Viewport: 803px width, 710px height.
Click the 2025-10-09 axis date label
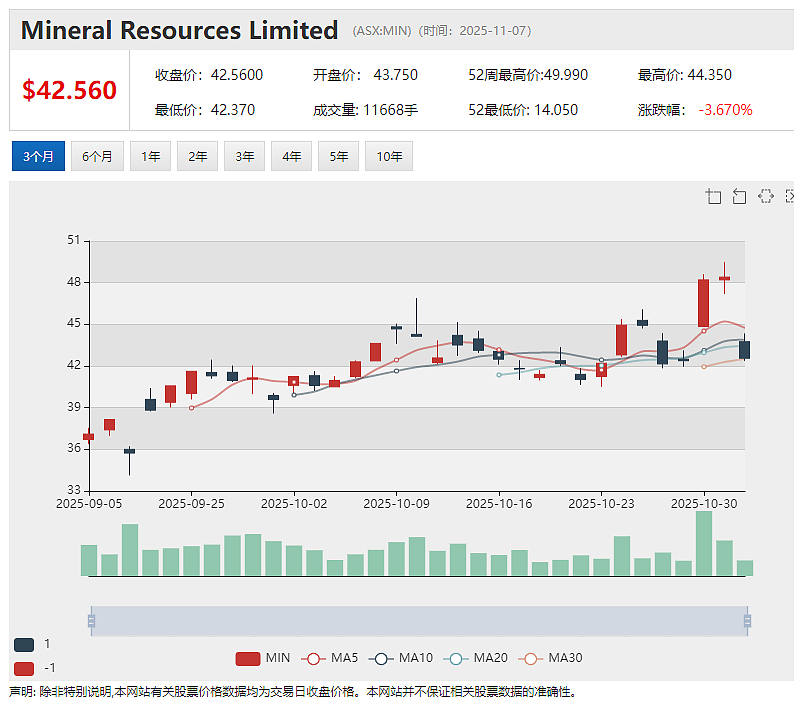pos(396,504)
